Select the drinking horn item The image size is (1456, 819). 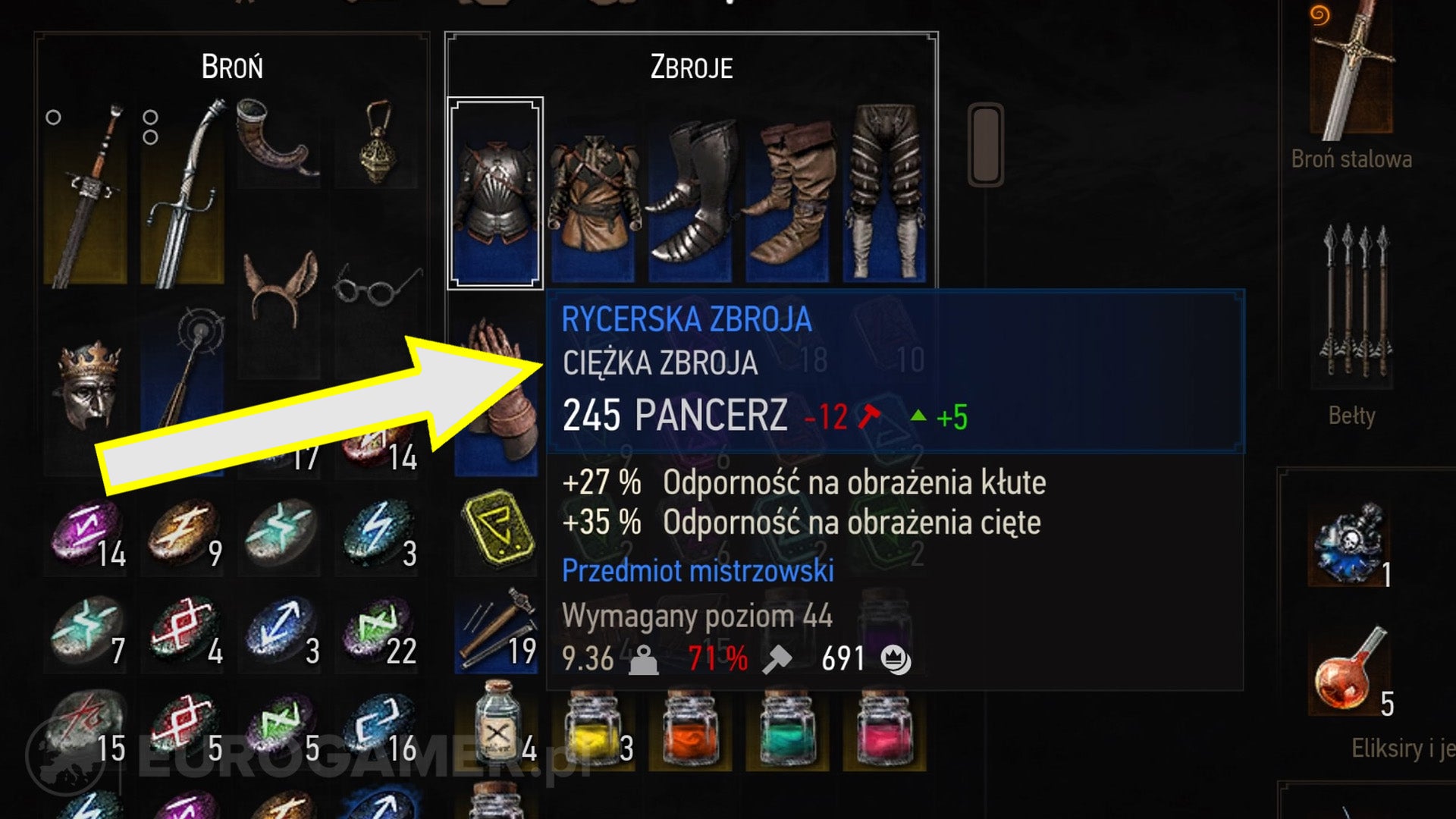pos(278,140)
